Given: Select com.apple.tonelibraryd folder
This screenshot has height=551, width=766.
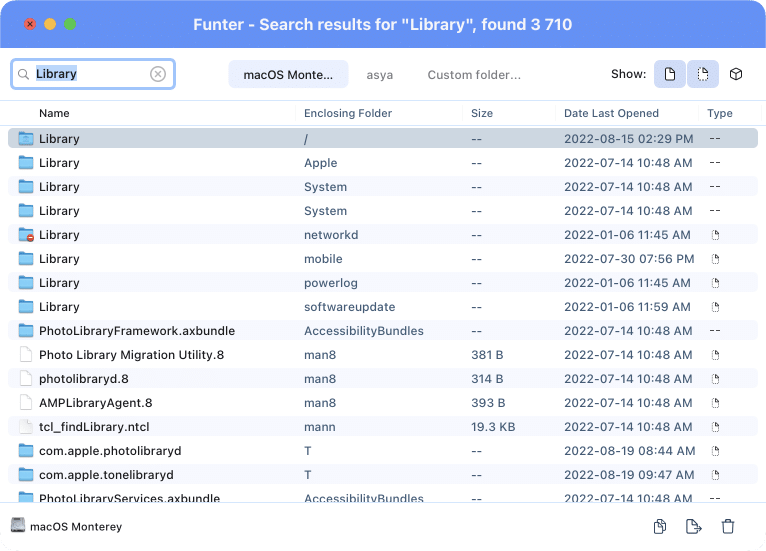Looking at the screenshot, I should [383, 474].
